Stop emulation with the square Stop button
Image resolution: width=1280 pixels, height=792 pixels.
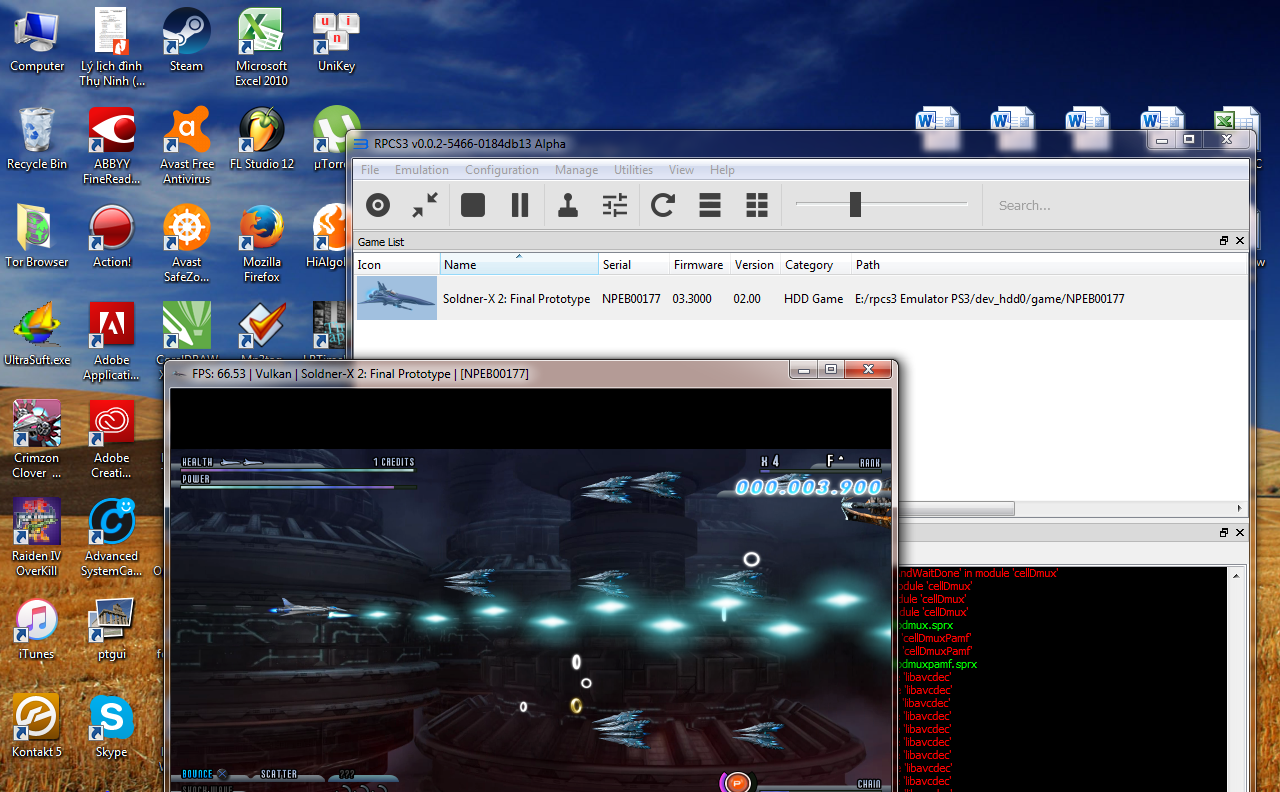(473, 206)
